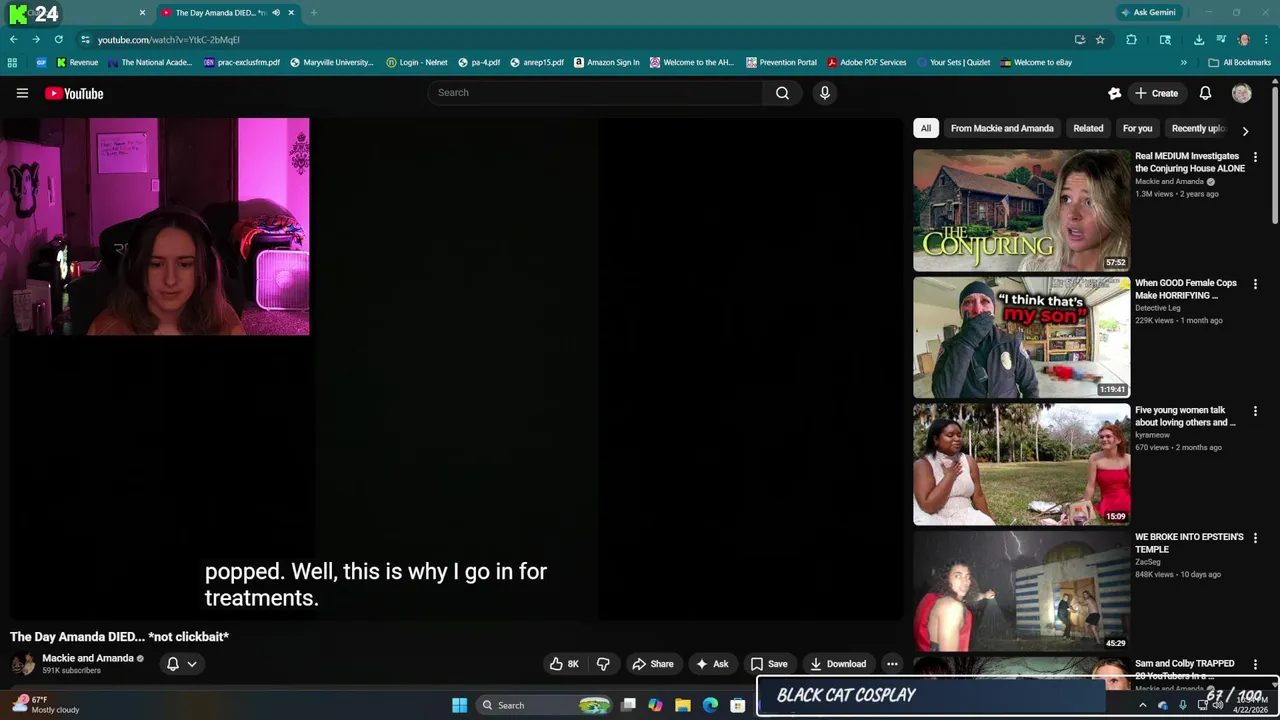
Task: Open Login - Nelnet bookmark
Action: (417, 62)
